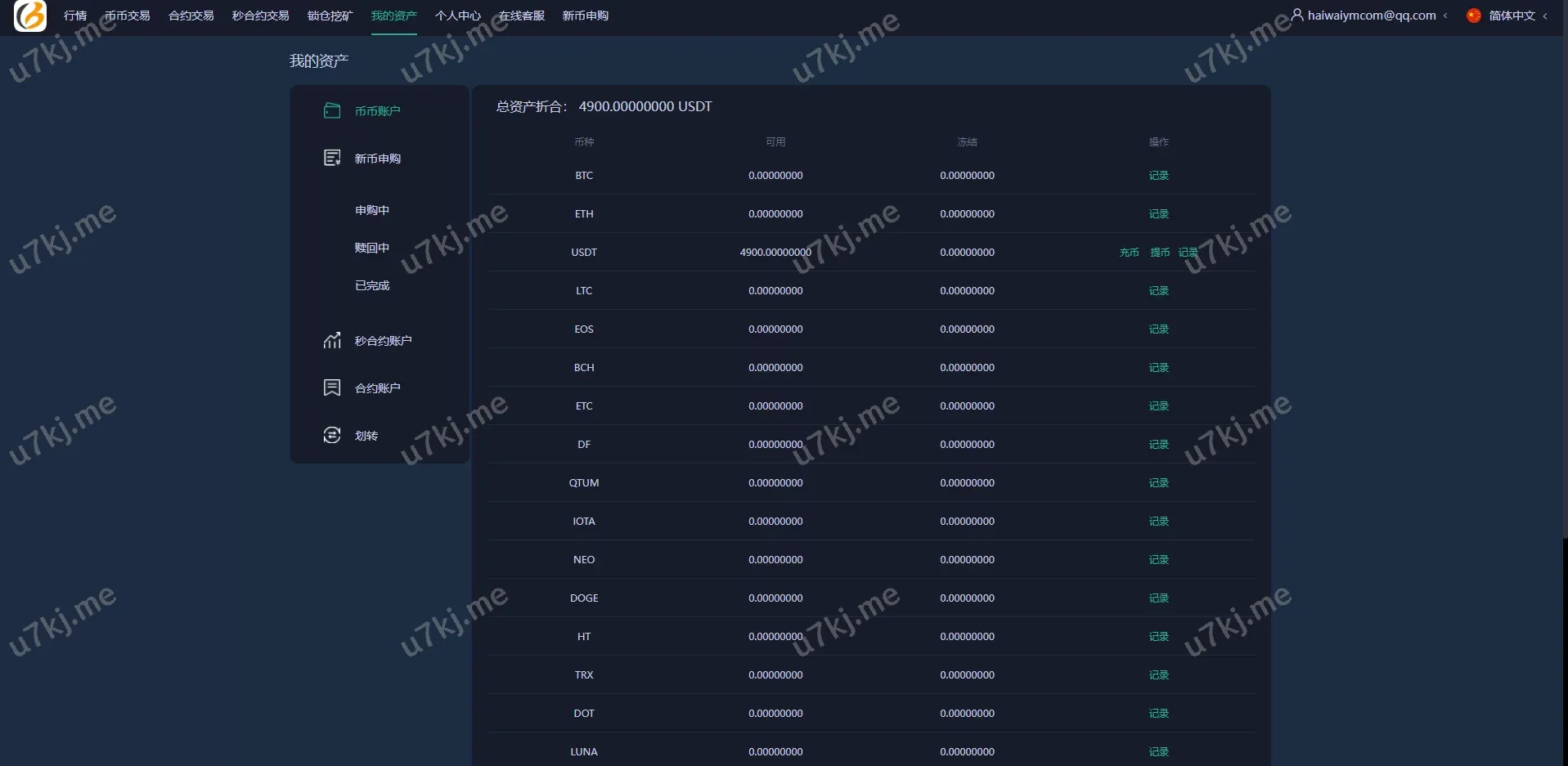Select 申购中 in the sidebar submenu

pos(372,210)
